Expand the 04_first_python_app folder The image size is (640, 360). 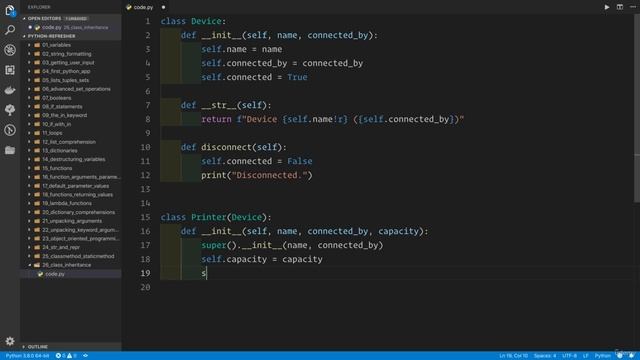pos(71,71)
